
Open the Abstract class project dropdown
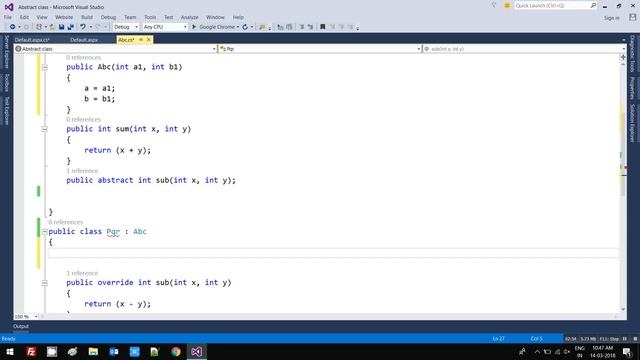coord(116,49)
